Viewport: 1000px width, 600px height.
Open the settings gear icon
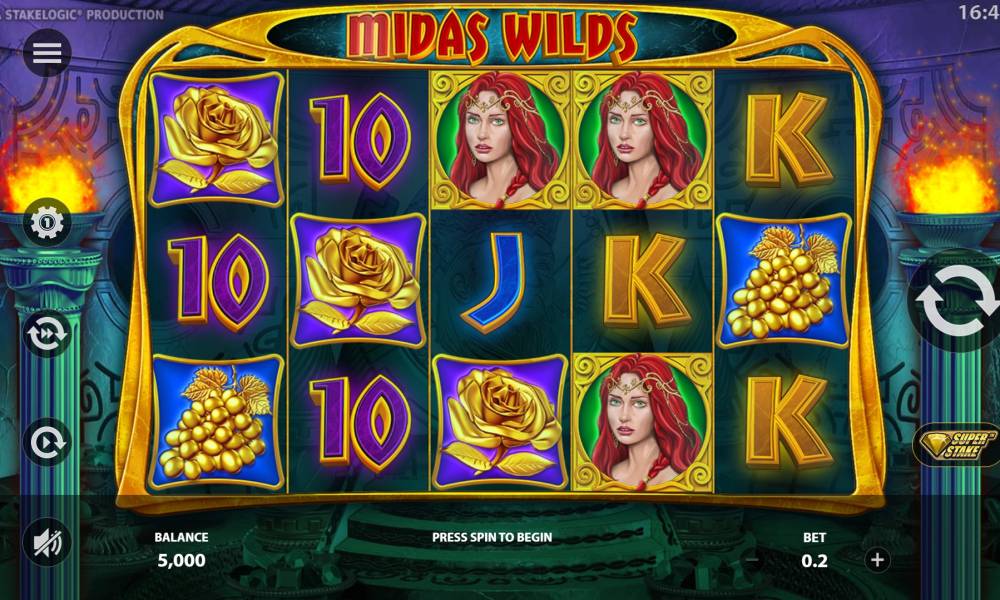click(47, 223)
